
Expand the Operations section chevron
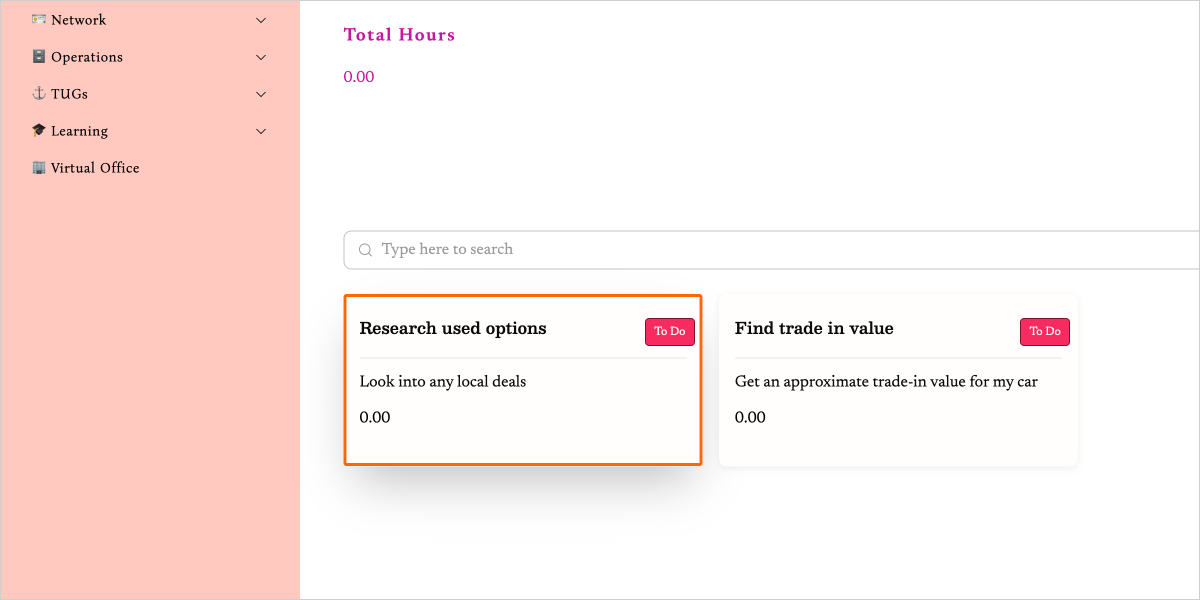[x=261, y=57]
